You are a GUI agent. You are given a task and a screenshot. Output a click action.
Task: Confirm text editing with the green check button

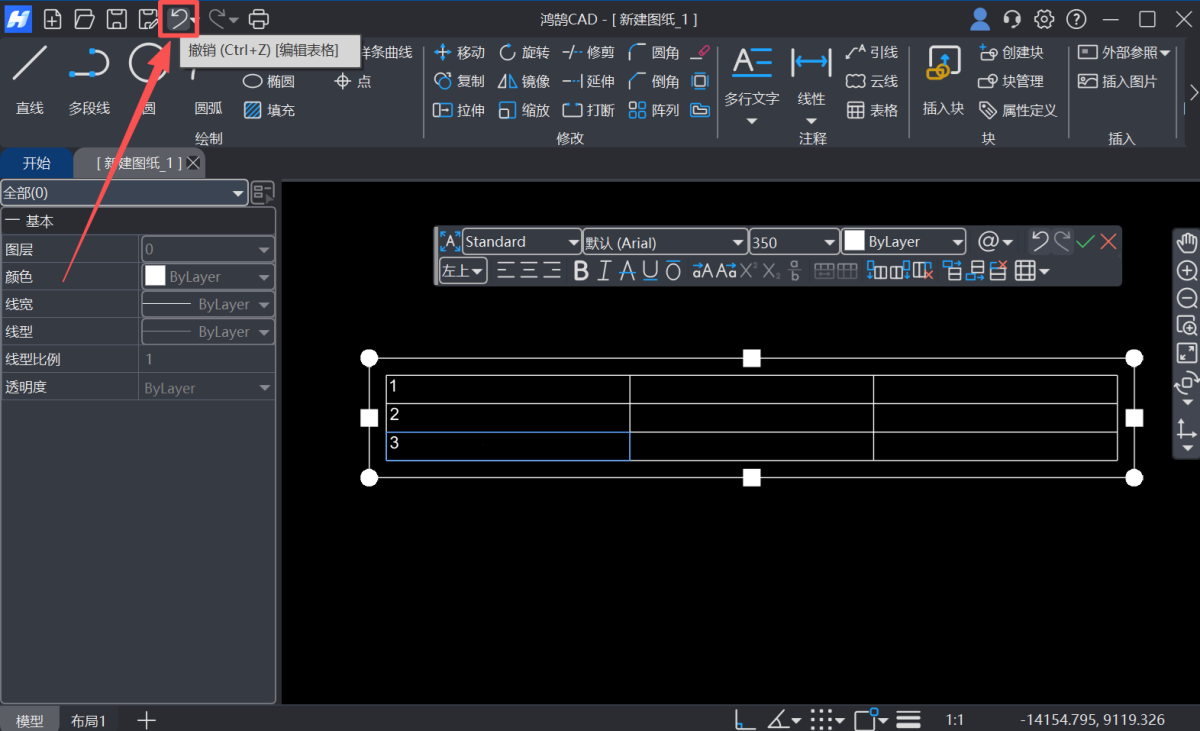pyautogui.click(x=1086, y=241)
